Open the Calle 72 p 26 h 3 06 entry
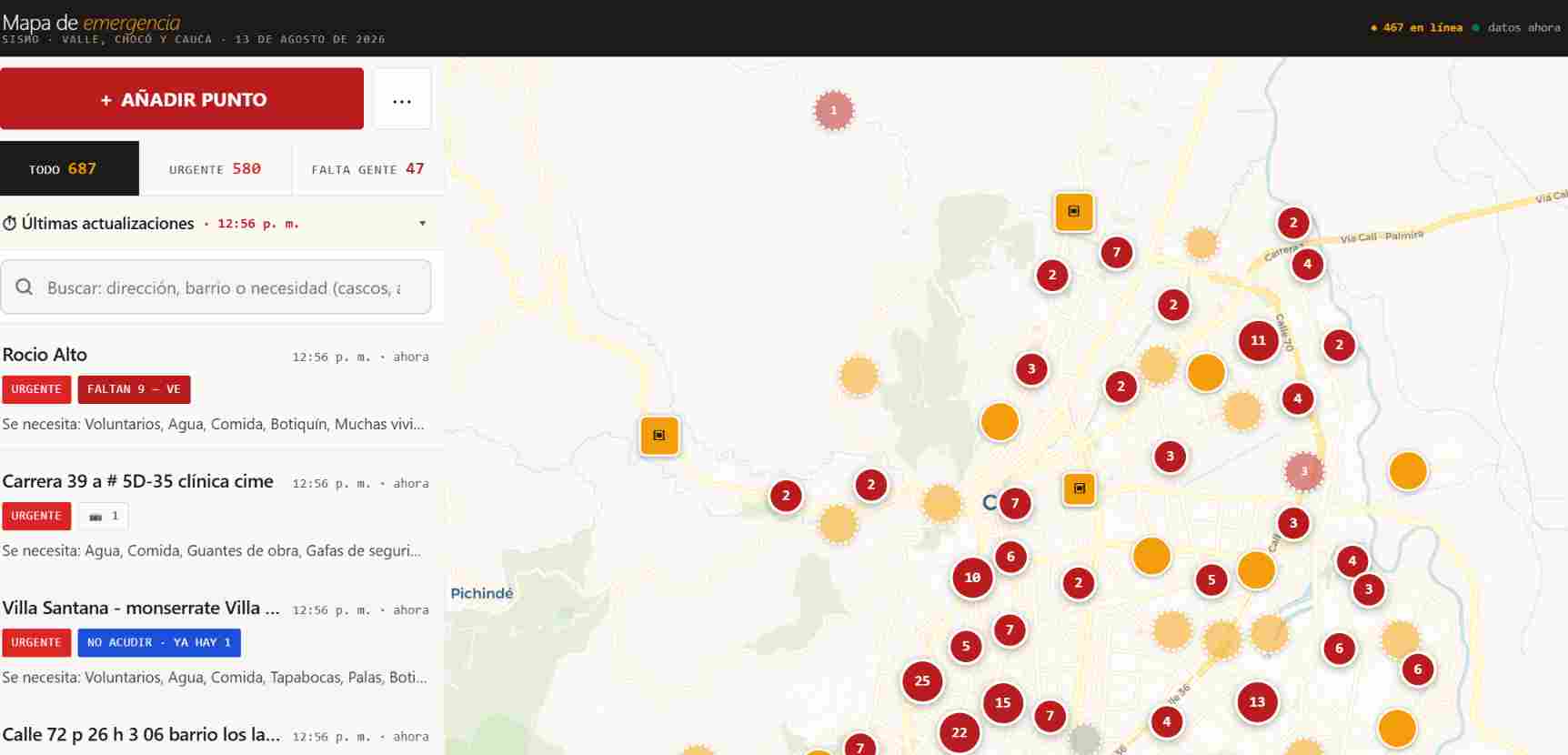Image resolution: width=1568 pixels, height=755 pixels. click(x=216, y=735)
